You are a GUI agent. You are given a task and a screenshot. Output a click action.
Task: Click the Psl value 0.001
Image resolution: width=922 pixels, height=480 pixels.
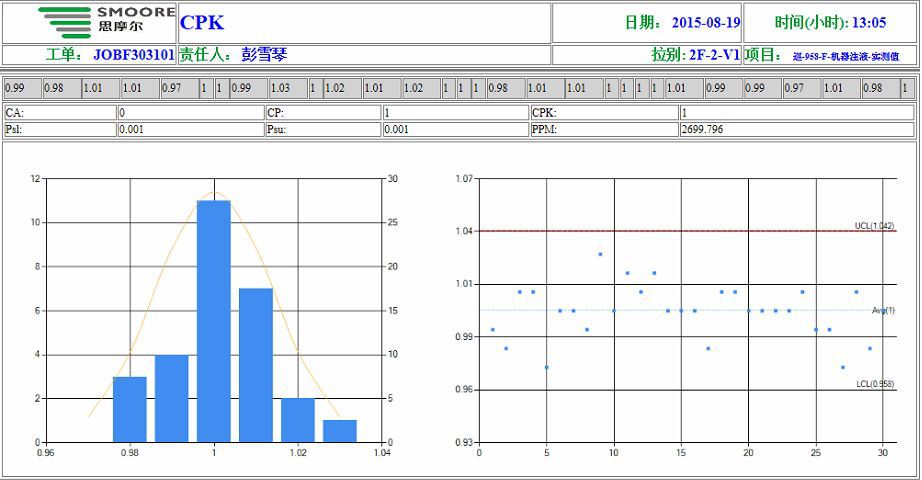[131, 129]
